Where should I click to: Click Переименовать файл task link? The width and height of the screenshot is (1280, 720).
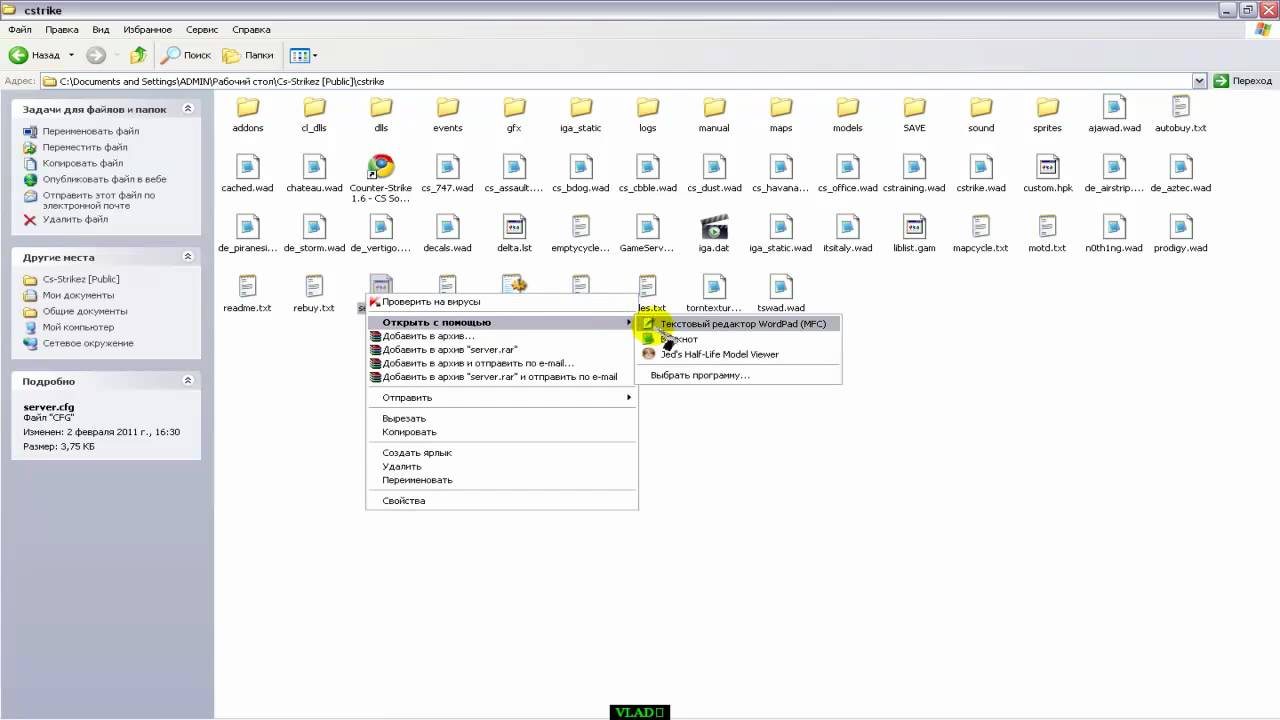click(x=90, y=131)
